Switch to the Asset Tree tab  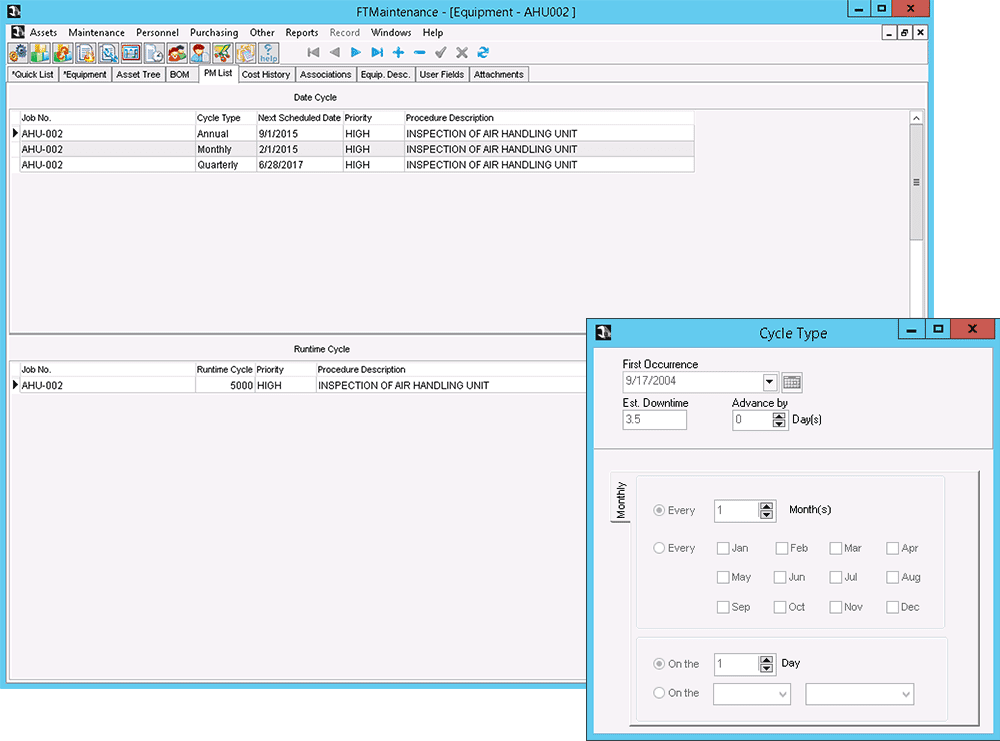pos(138,75)
